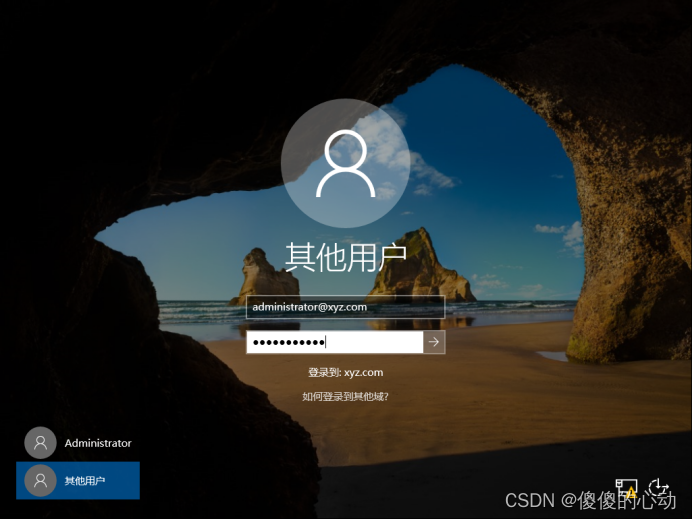Click the large user profile picture
The image size is (692, 520).
coord(346,163)
